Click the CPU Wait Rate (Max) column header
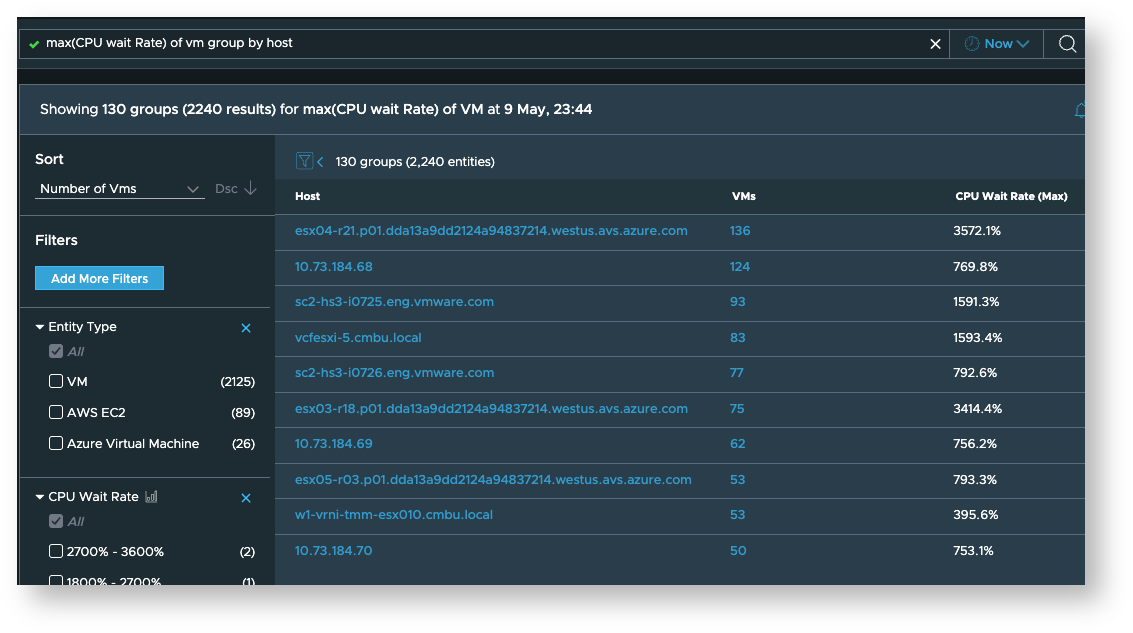The width and height of the screenshot is (1133, 633). [1011, 197]
